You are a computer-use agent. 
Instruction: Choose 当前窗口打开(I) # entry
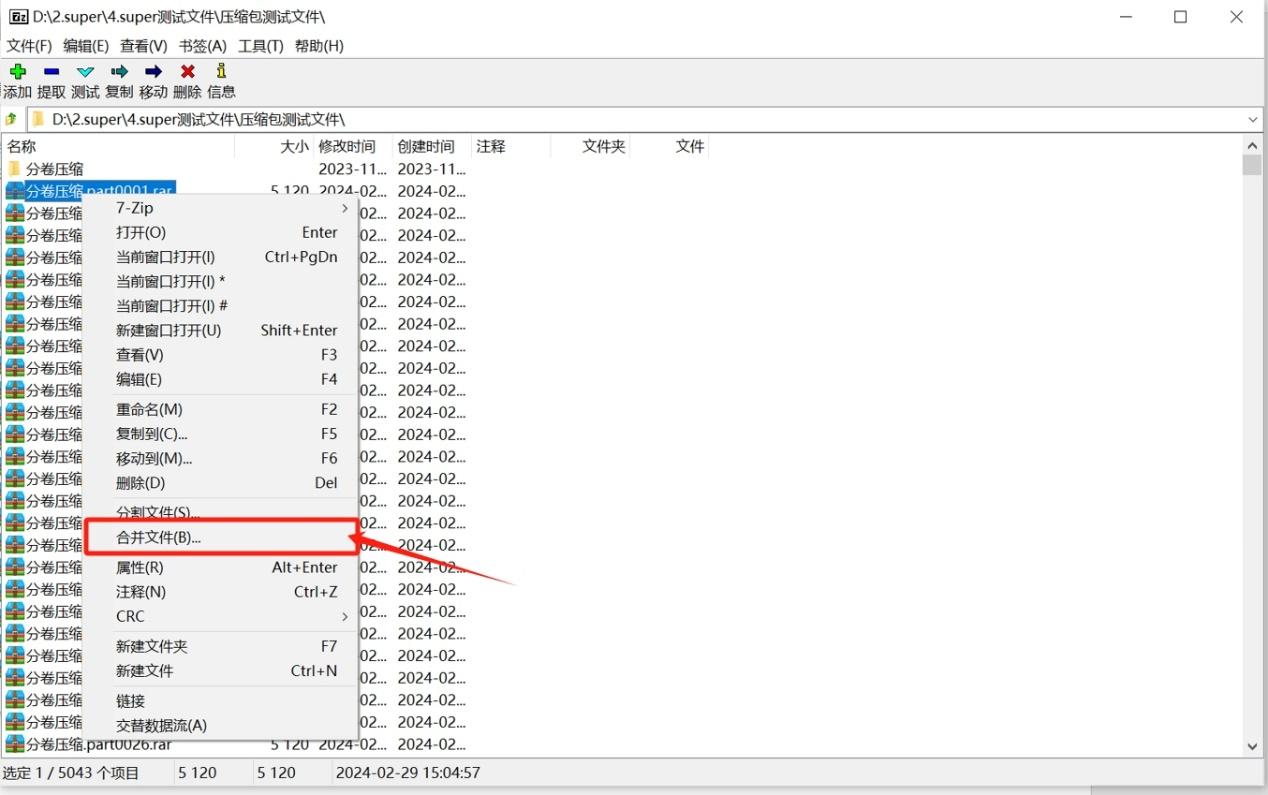coord(221,306)
